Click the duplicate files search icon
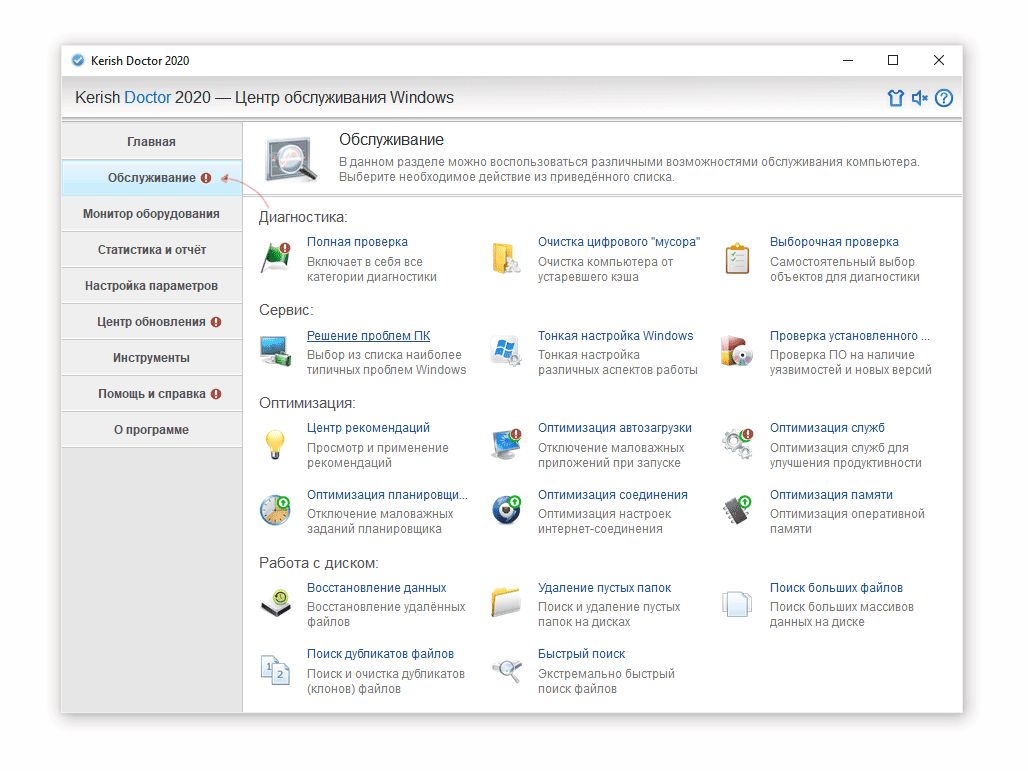 [276, 670]
